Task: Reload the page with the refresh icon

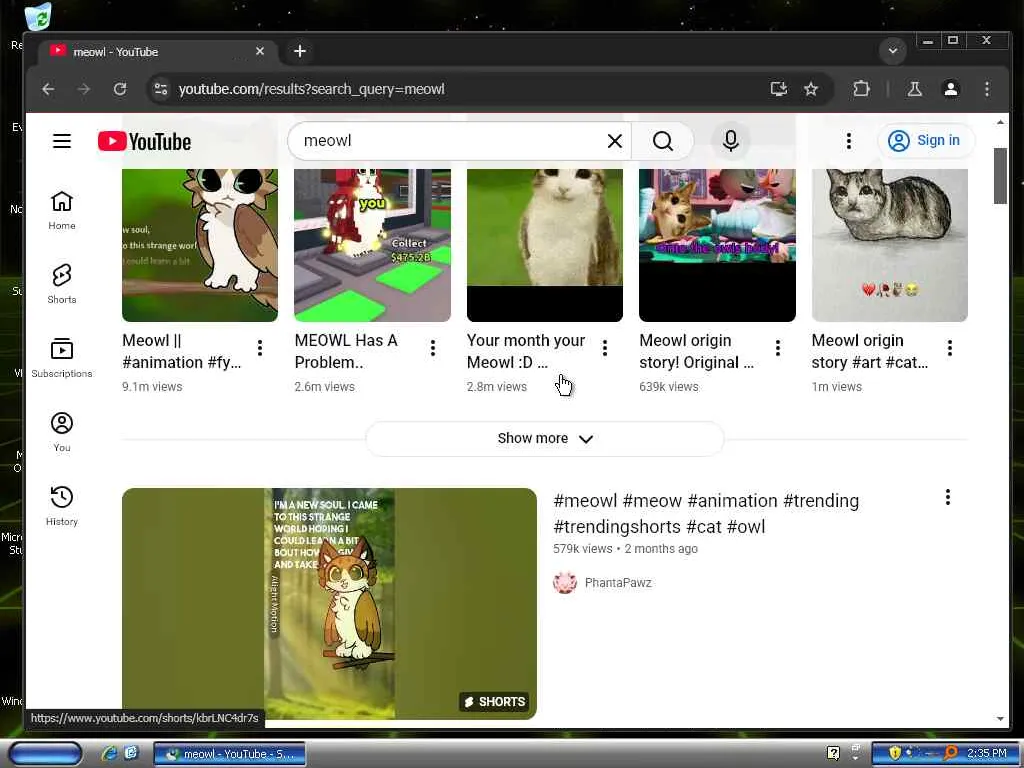Action: [120, 89]
